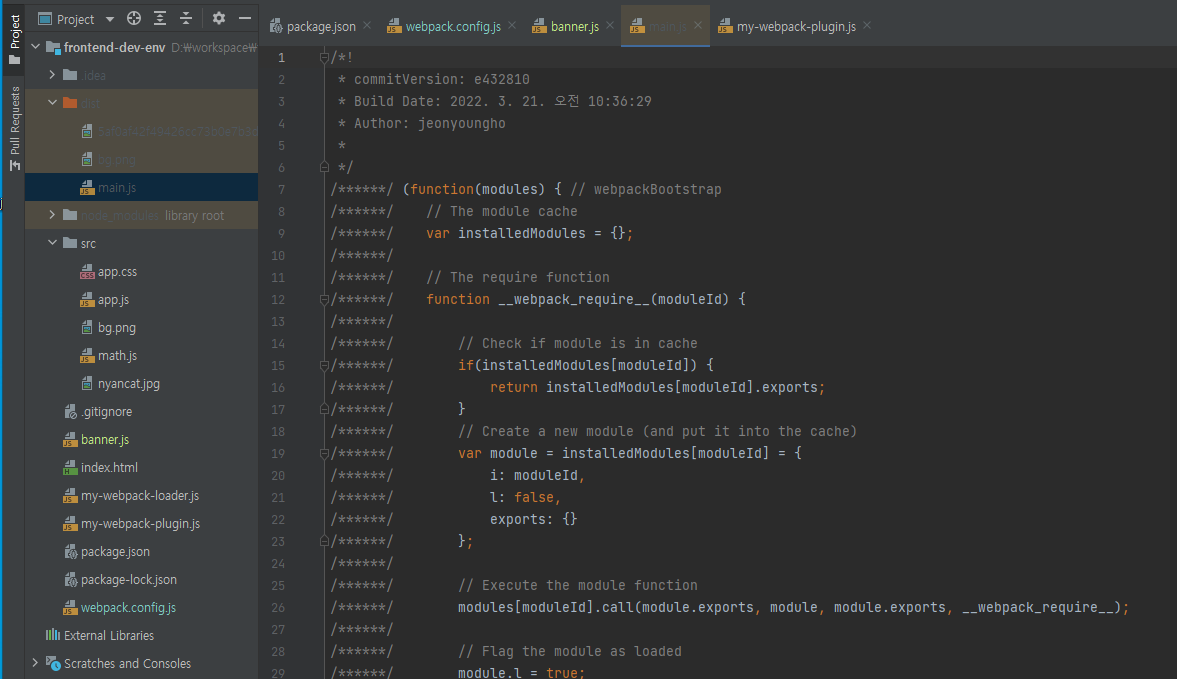Click line number 26 in gutter
Screen dimensions: 1177x679
click(278, 608)
